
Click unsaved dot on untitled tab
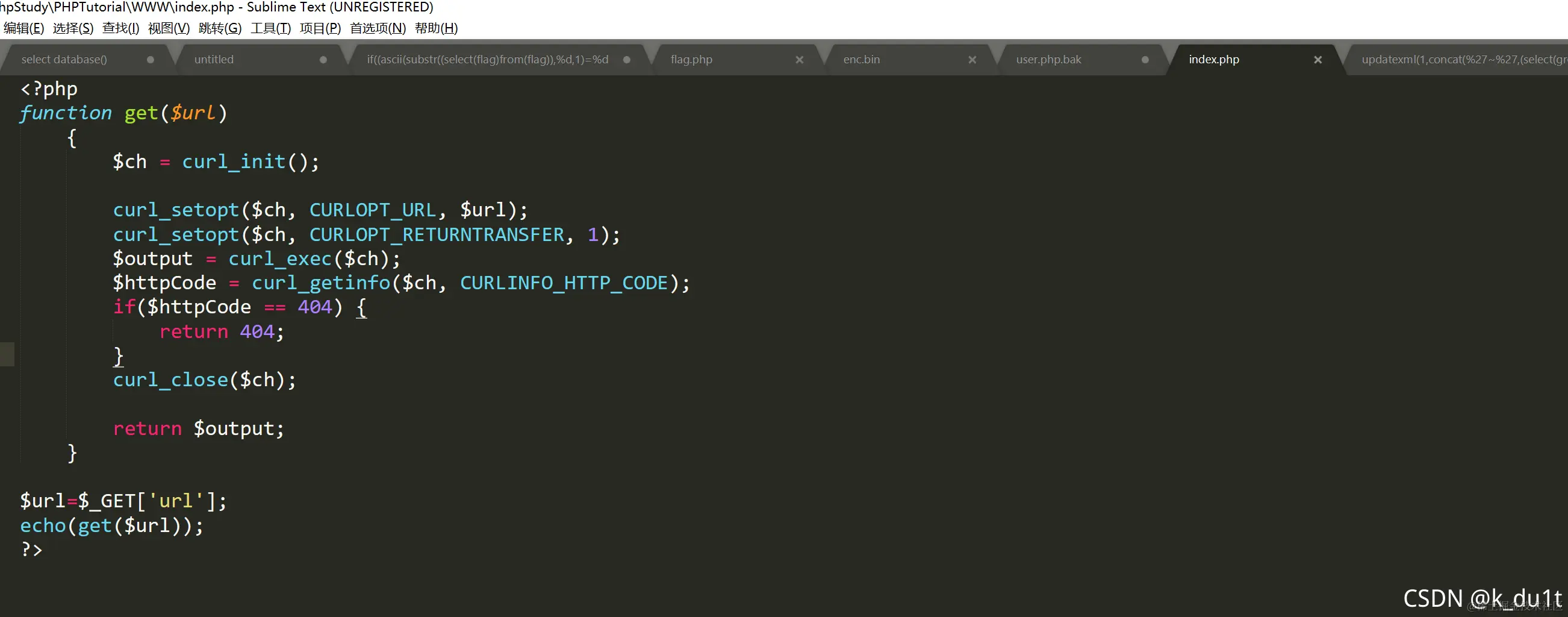point(323,60)
